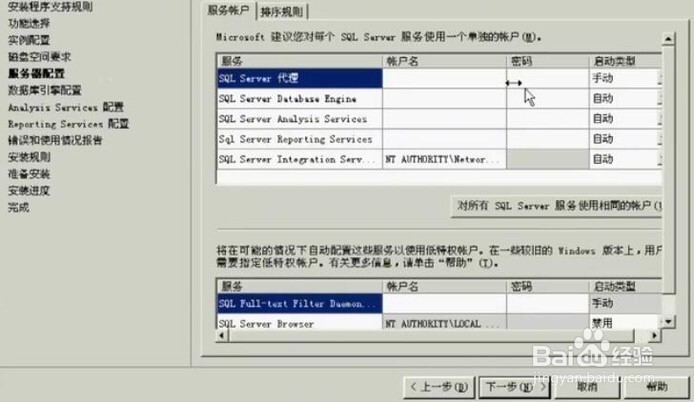Image resolution: width=694 pixels, height=402 pixels.
Task: Click password cell for Reporting Services
Action: [547, 139]
